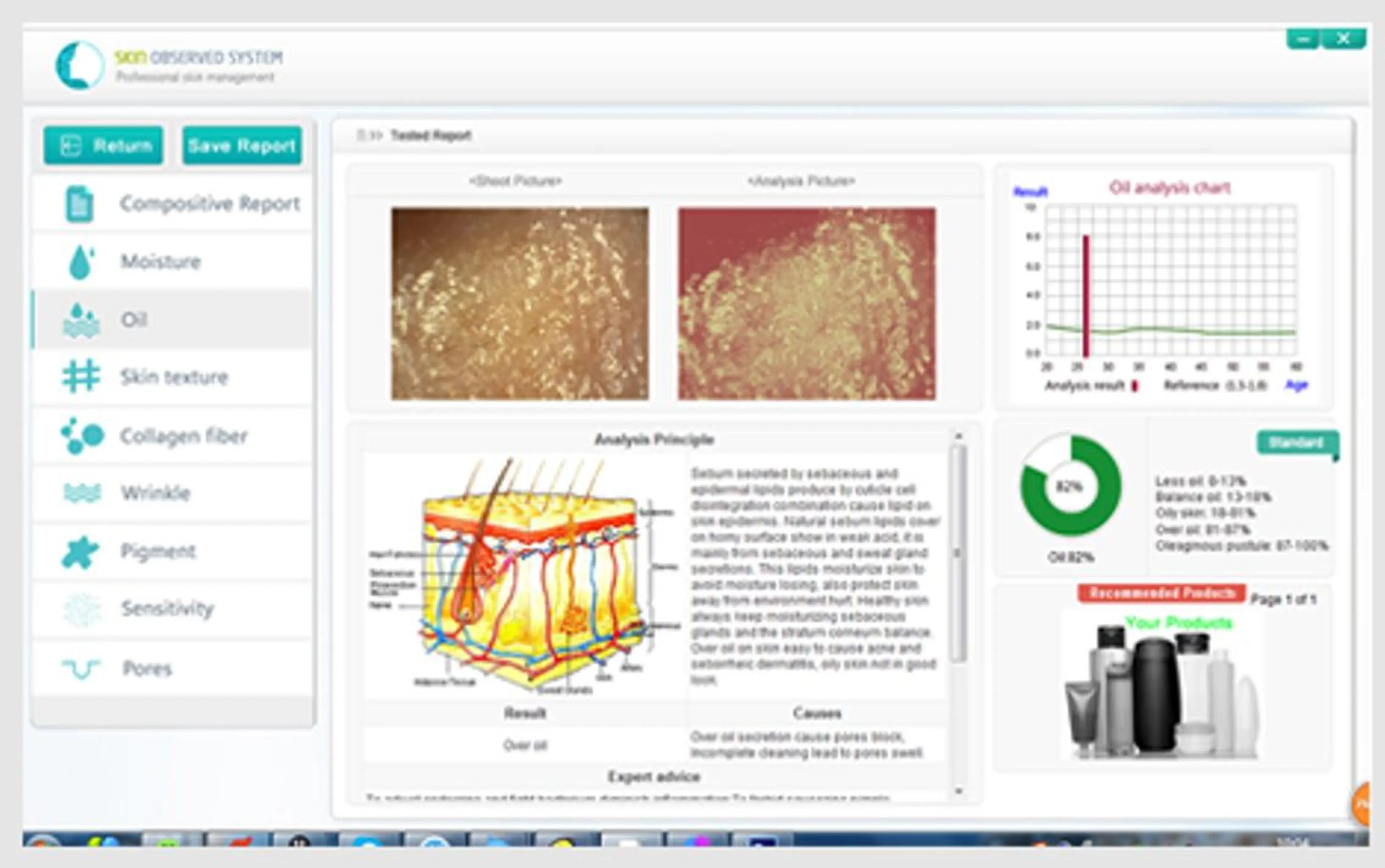
Task: Click the Oil droplets icon
Action: coord(80,320)
